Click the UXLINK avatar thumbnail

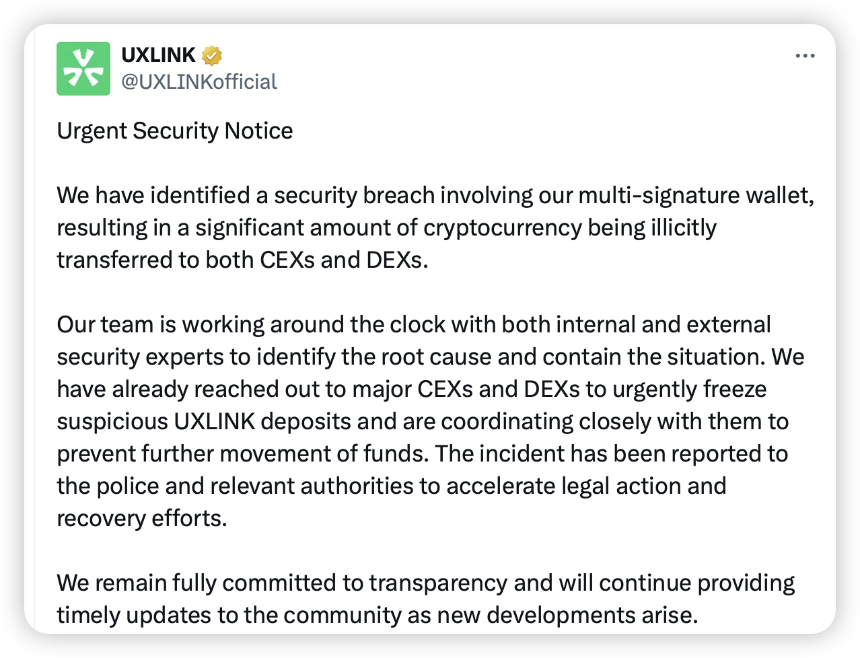point(85,67)
